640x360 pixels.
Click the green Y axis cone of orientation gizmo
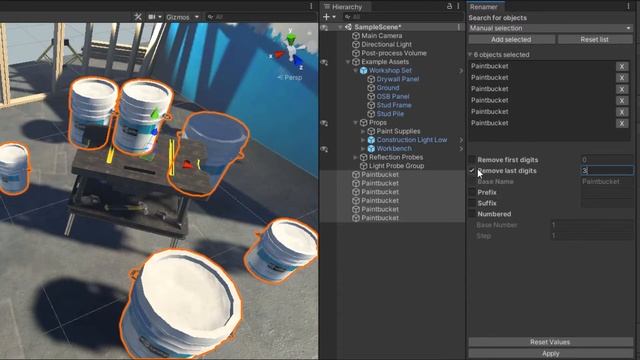click(291, 39)
